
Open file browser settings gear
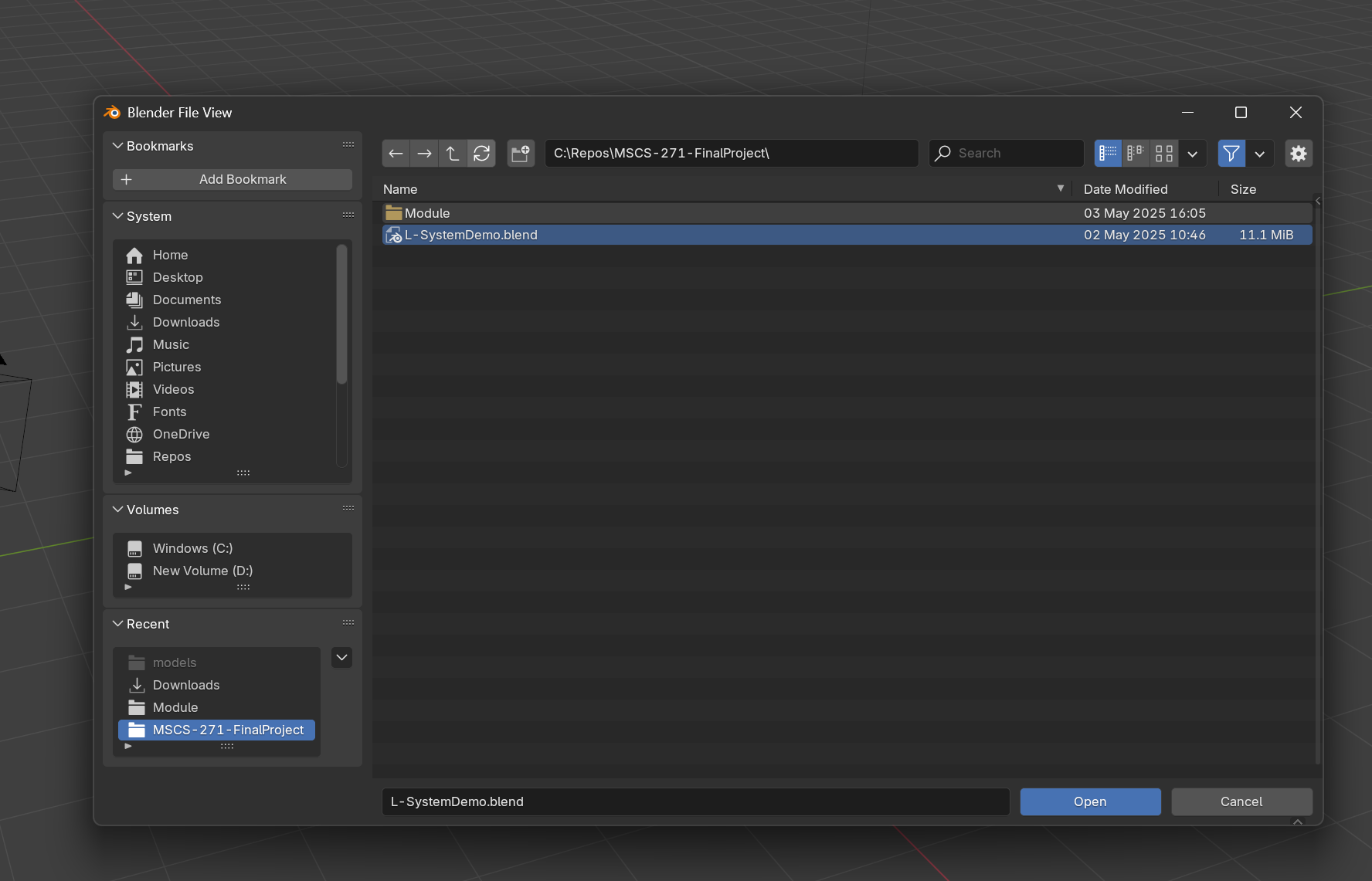[x=1298, y=154]
